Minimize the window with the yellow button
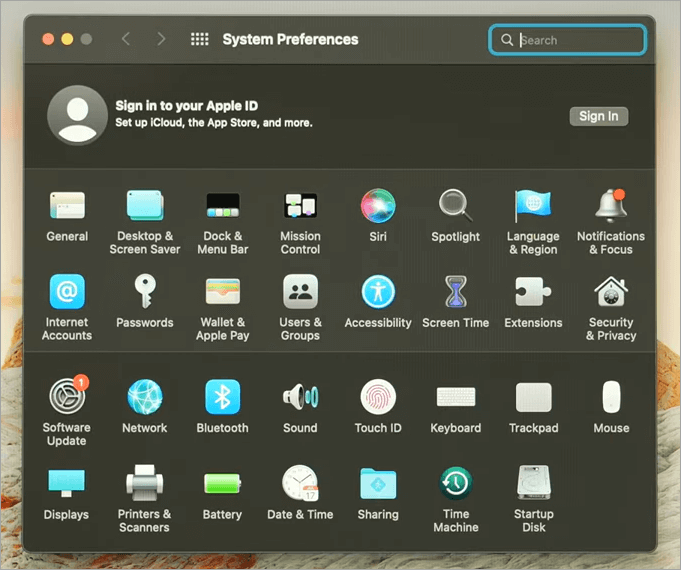 click(x=67, y=39)
